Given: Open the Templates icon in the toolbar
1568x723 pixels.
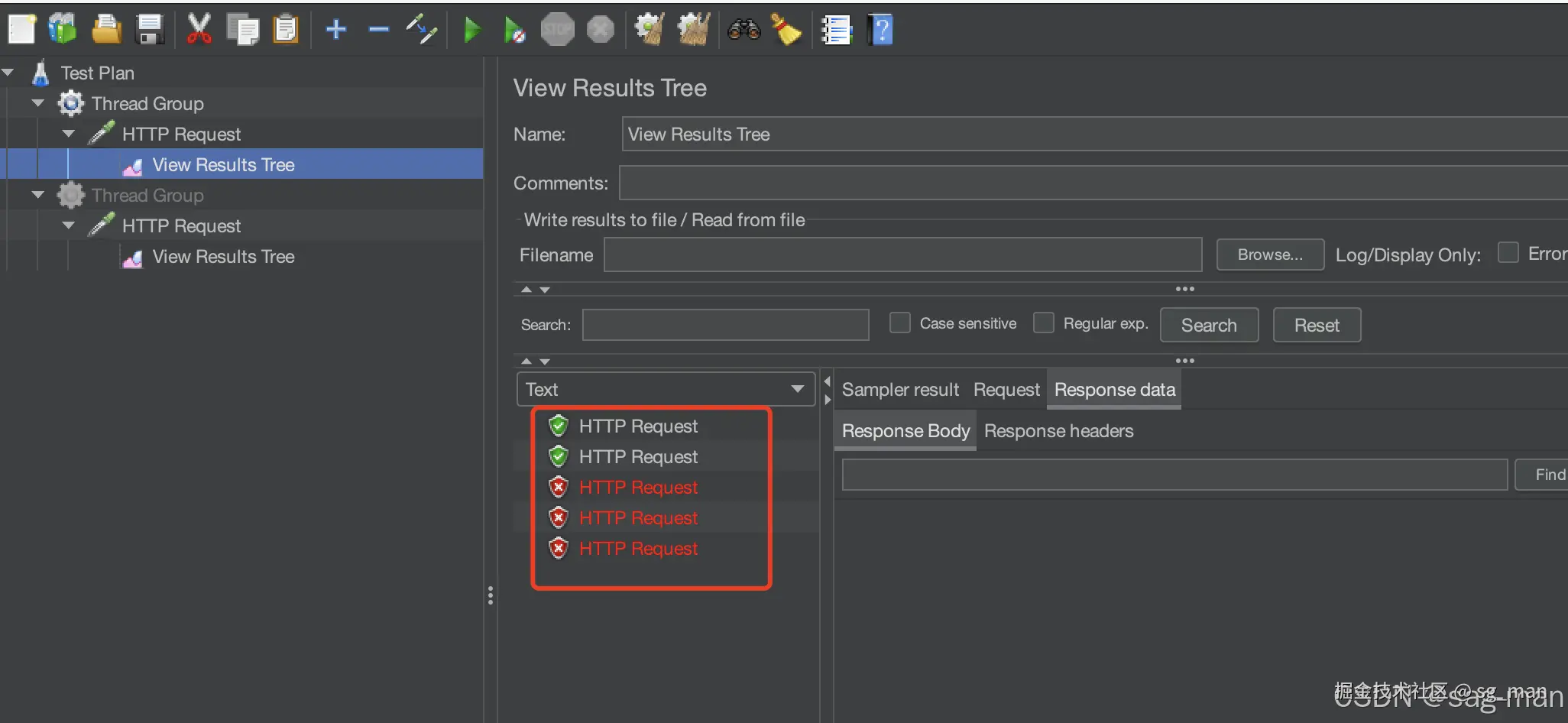Looking at the screenshot, I should point(63,30).
